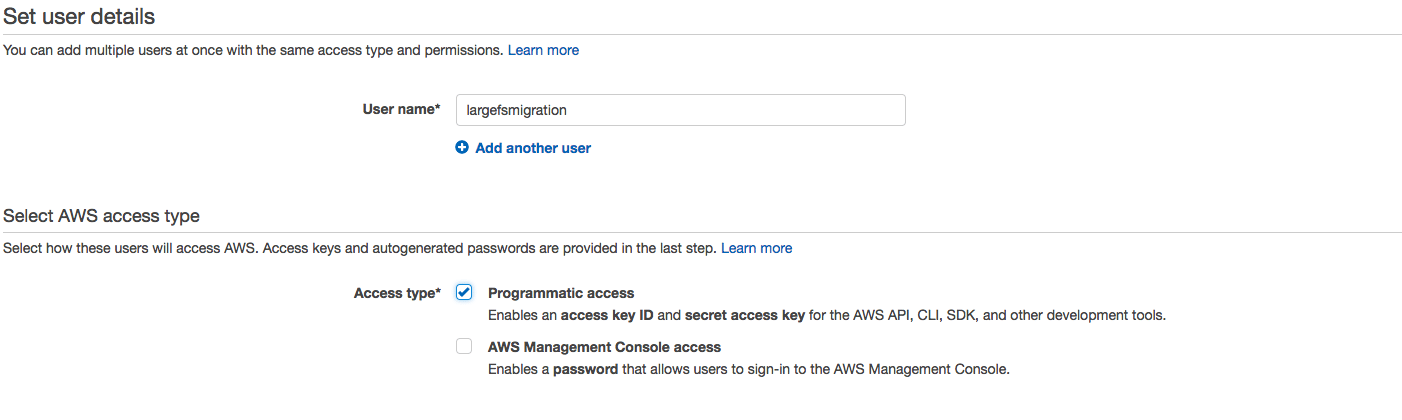Click the plus icon beside Add another user
The height and width of the screenshot is (420, 1402).
462,148
